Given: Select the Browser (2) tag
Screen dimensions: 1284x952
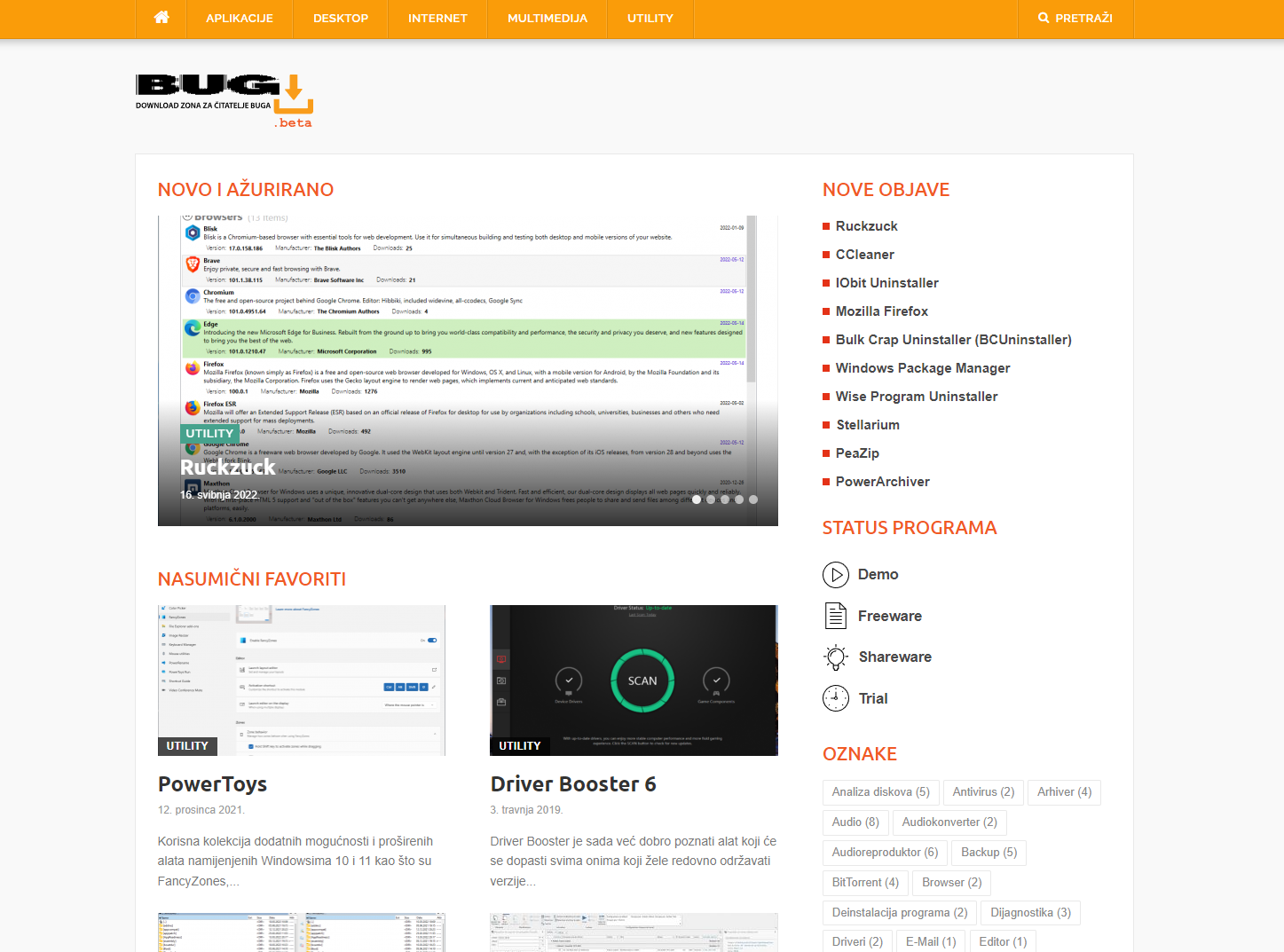Looking at the screenshot, I should [x=952, y=883].
